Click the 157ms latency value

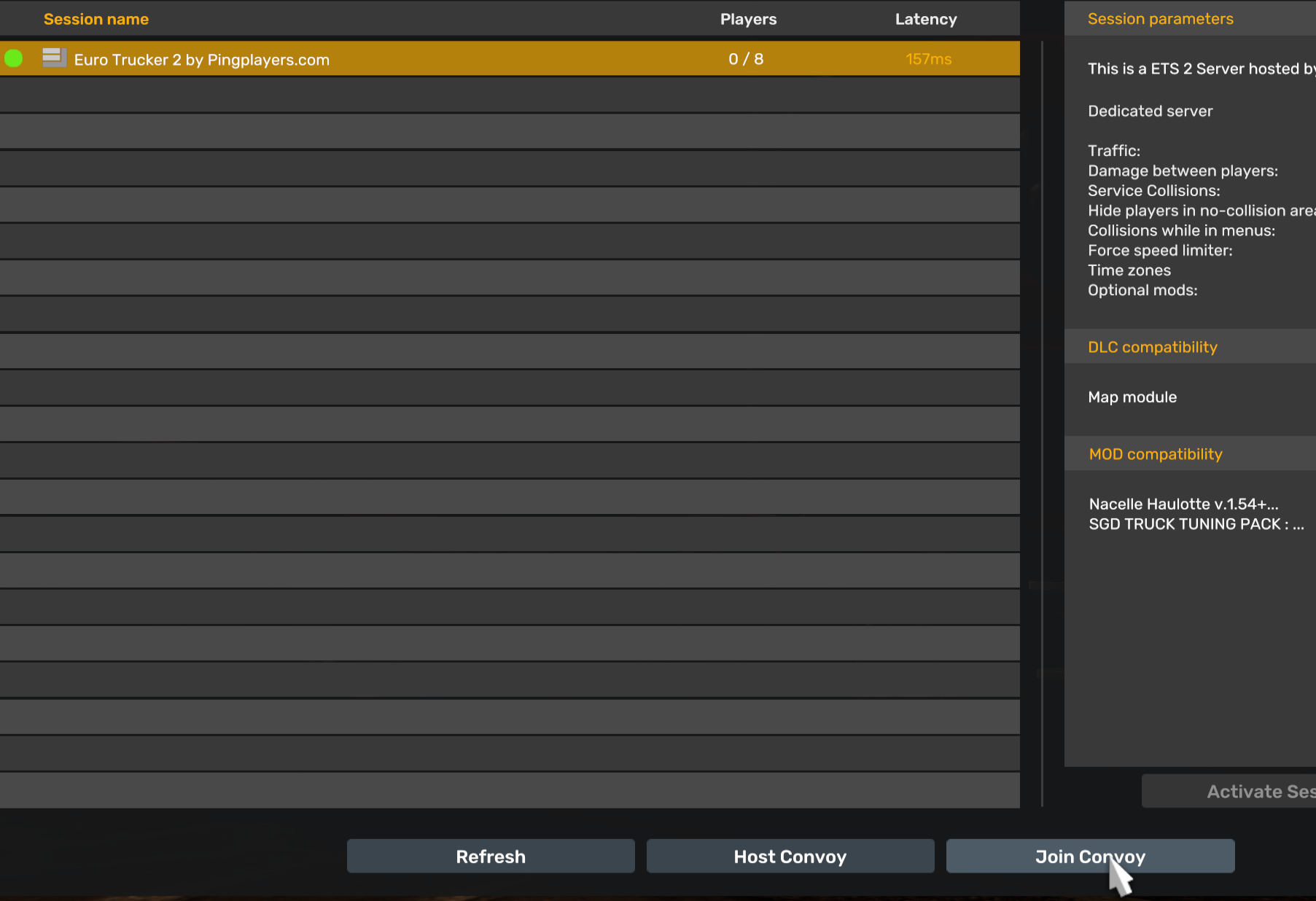[x=928, y=59]
